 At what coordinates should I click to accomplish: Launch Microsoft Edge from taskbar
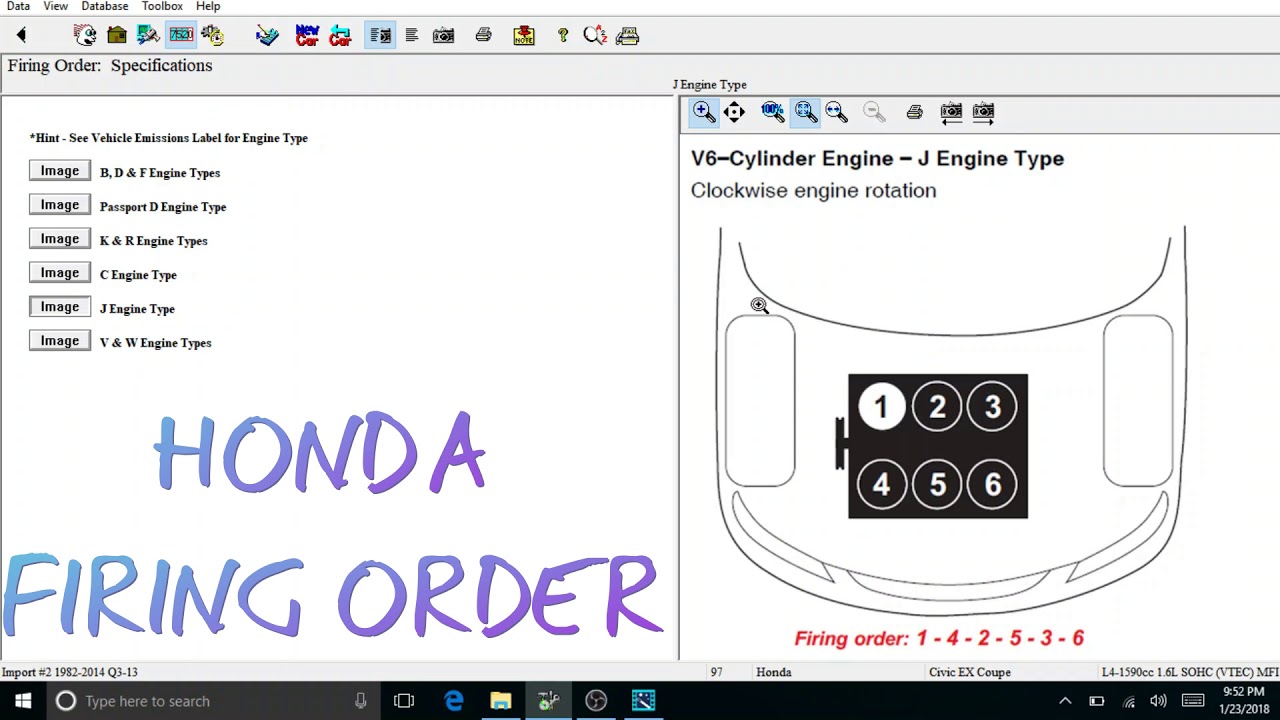pos(453,701)
